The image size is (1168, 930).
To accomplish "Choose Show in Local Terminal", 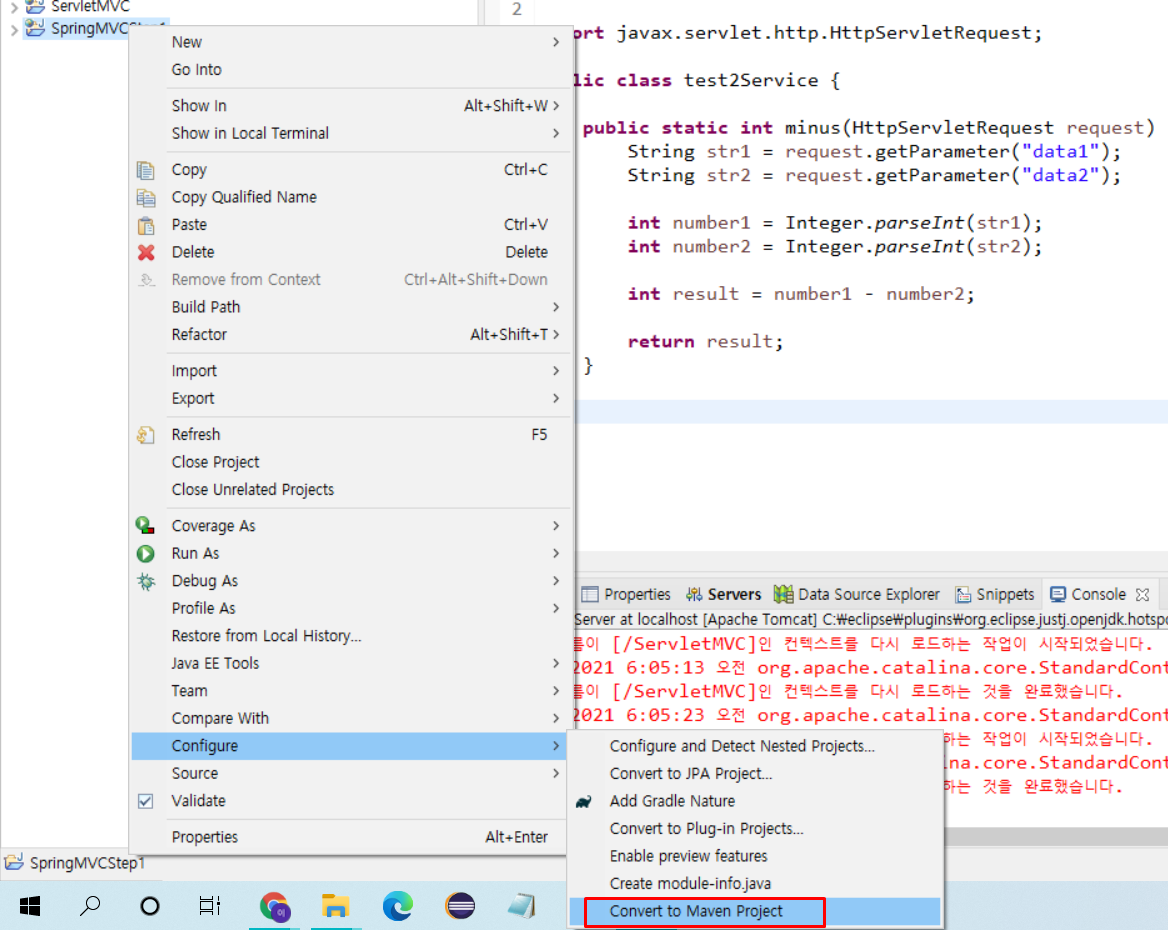I will (349, 133).
